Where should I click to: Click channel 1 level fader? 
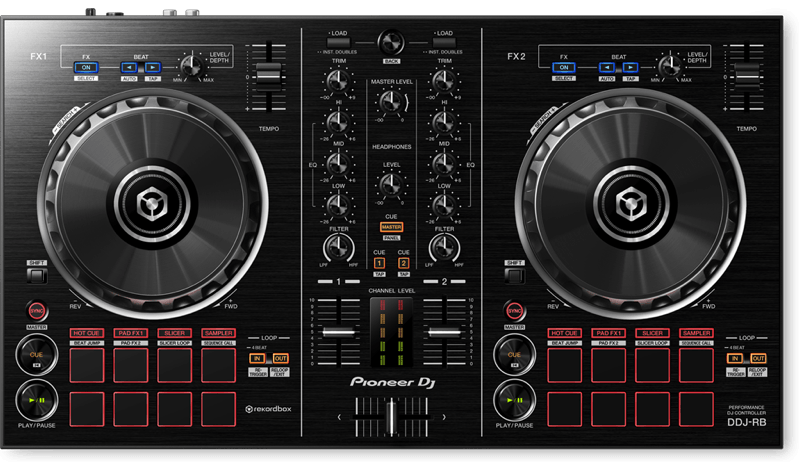(x=339, y=332)
